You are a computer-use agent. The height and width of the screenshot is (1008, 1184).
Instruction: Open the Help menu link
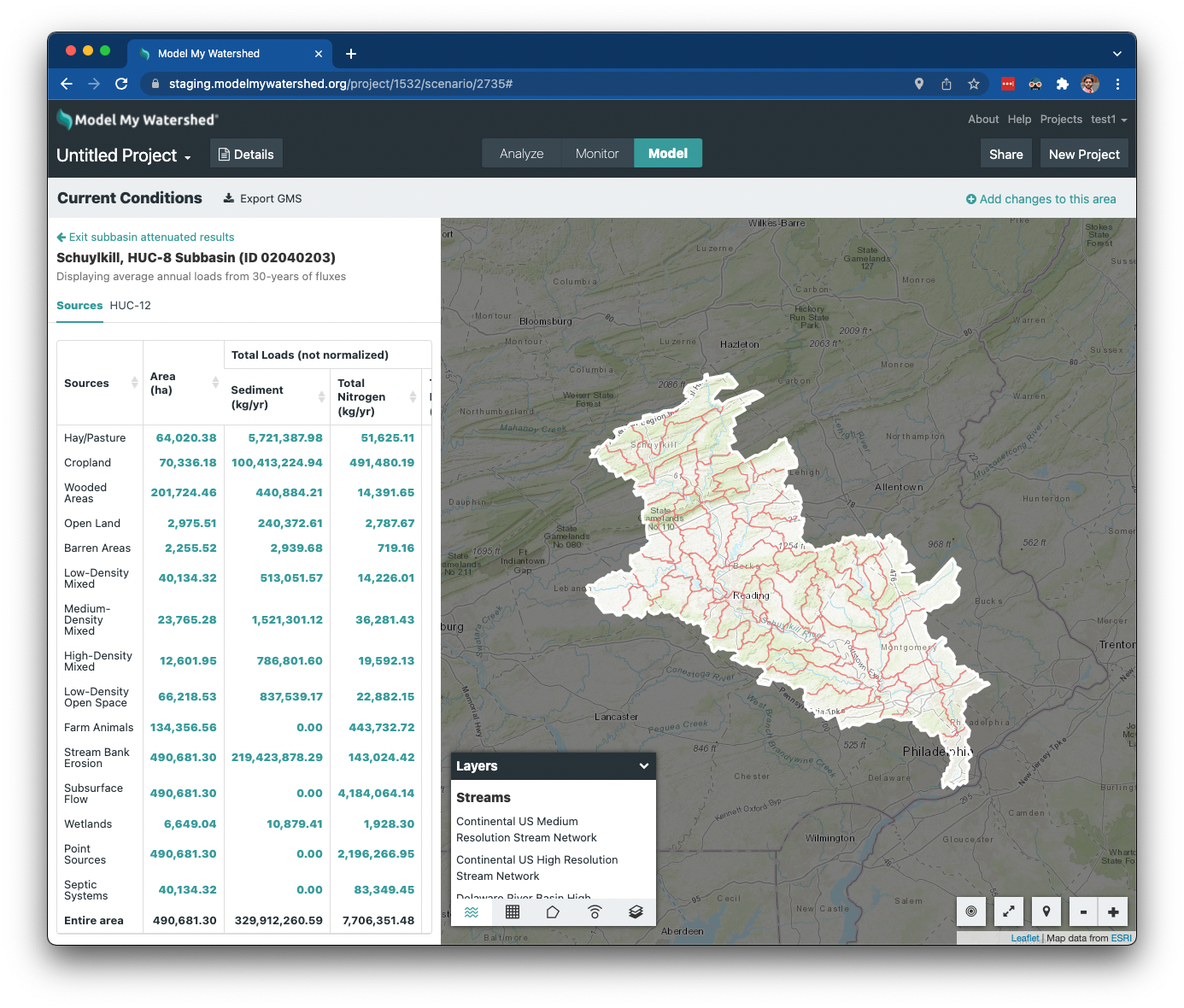[x=1019, y=120]
